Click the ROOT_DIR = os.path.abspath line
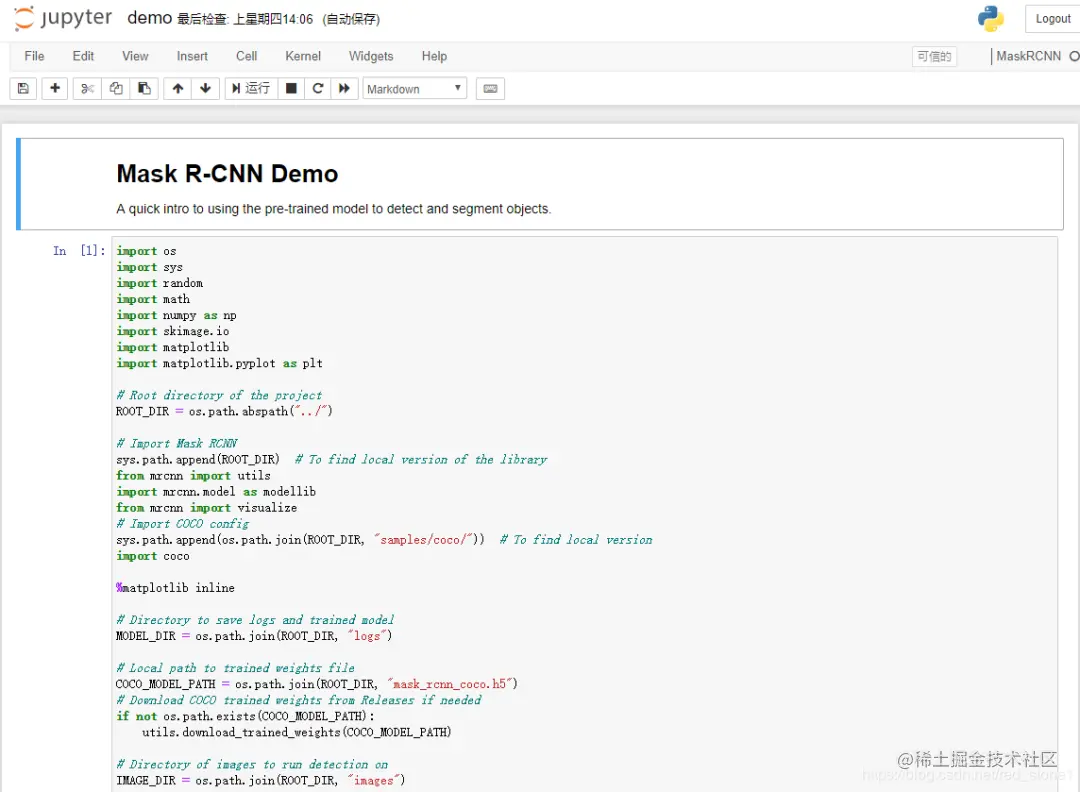The width and height of the screenshot is (1080, 792). click(x=225, y=411)
